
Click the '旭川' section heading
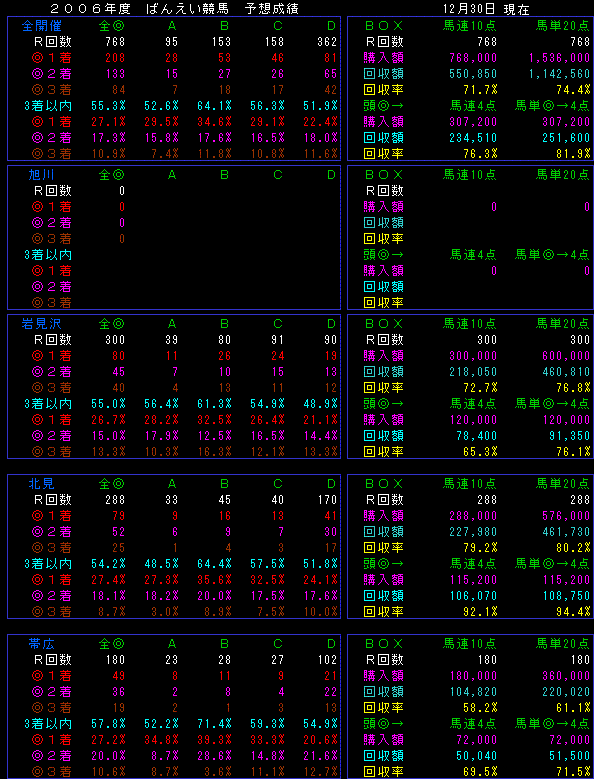coord(42,174)
